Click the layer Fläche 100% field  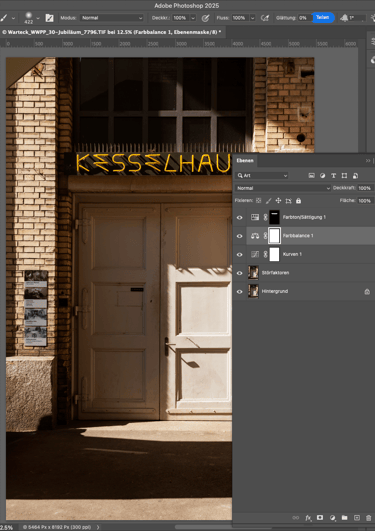click(365, 200)
